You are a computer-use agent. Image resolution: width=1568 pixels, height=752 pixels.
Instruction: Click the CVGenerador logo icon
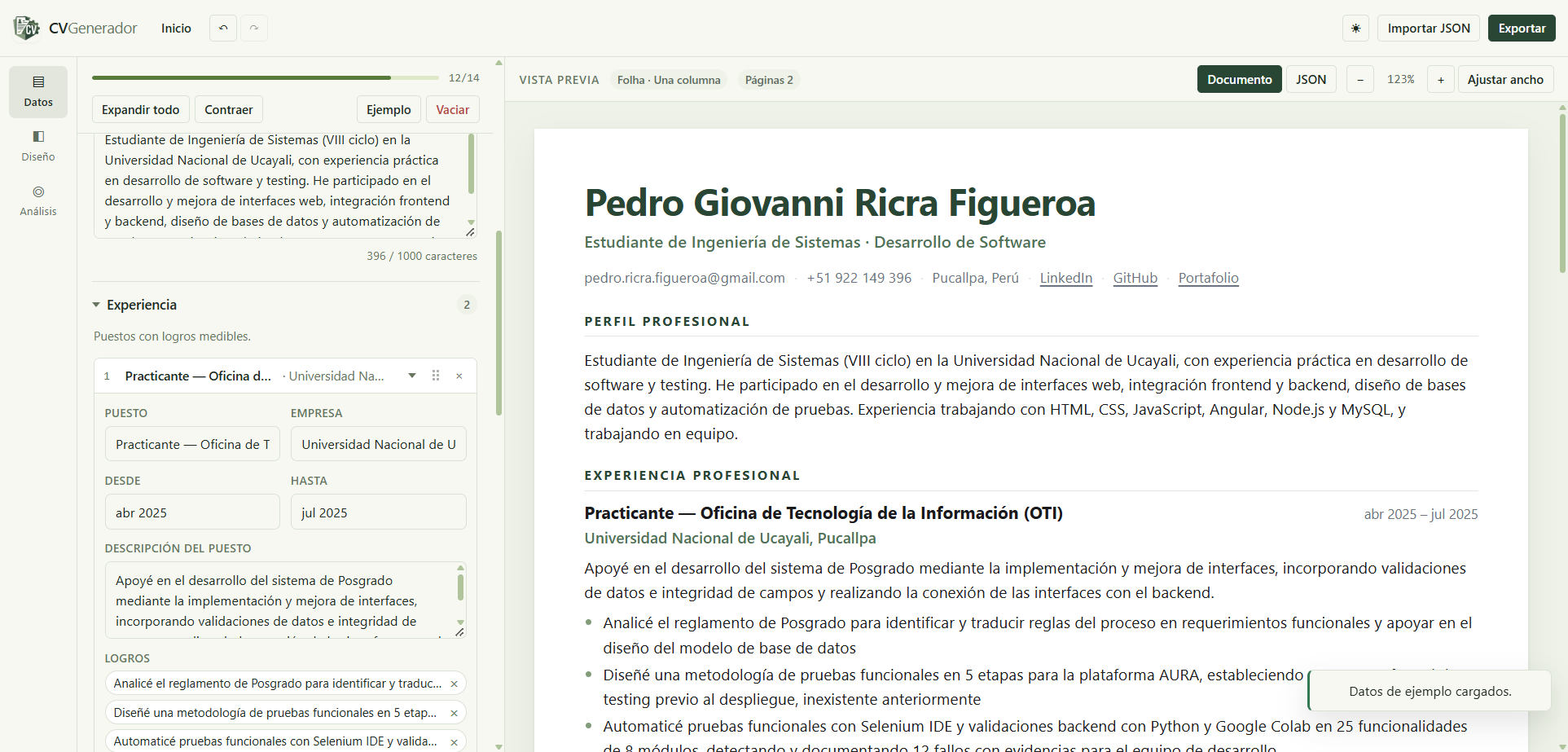[26, 28]
